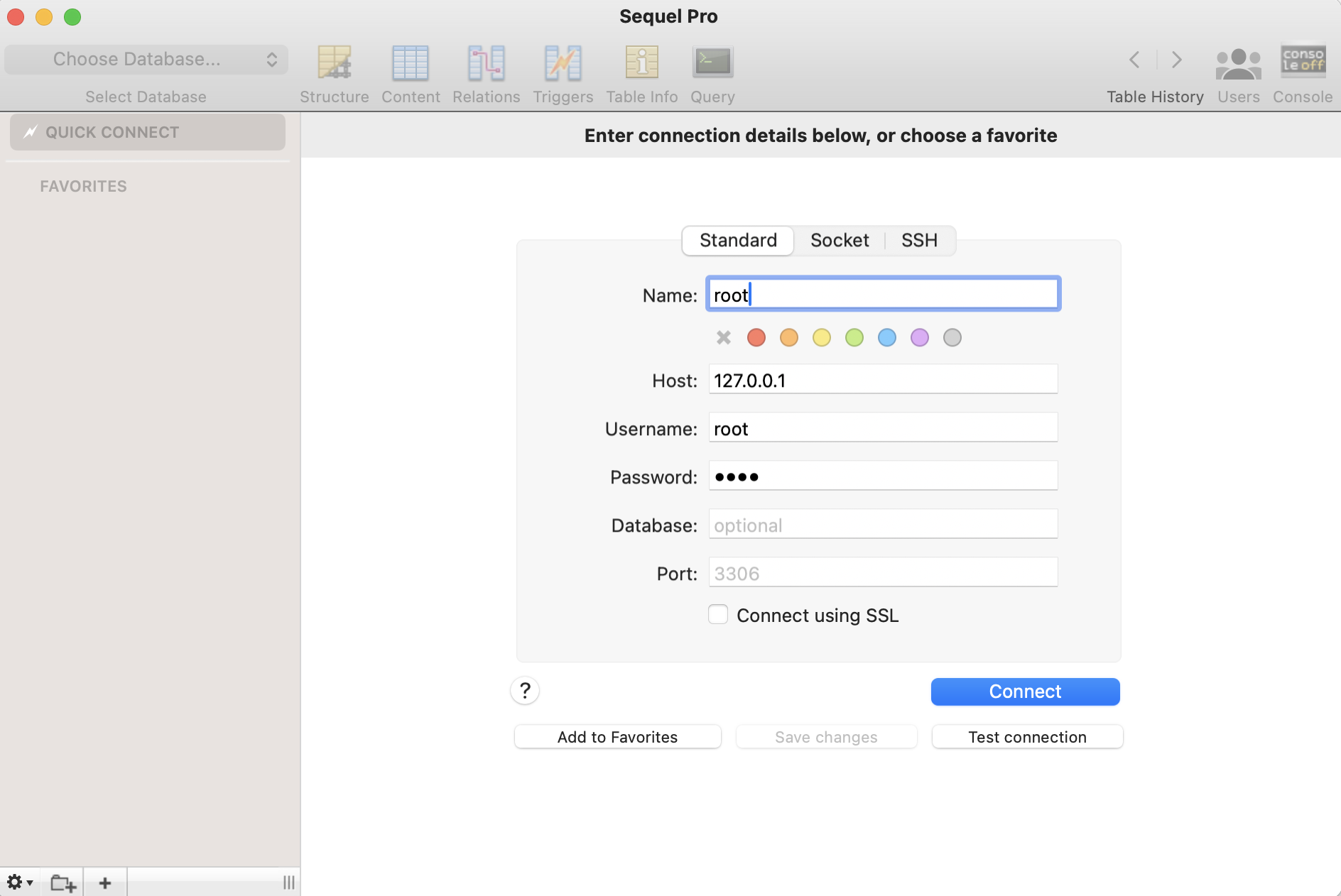The height and width of the screenshot is (896, 1341).
Task: Switch to the Socket connection tab
Action: [x=840, y=241]
